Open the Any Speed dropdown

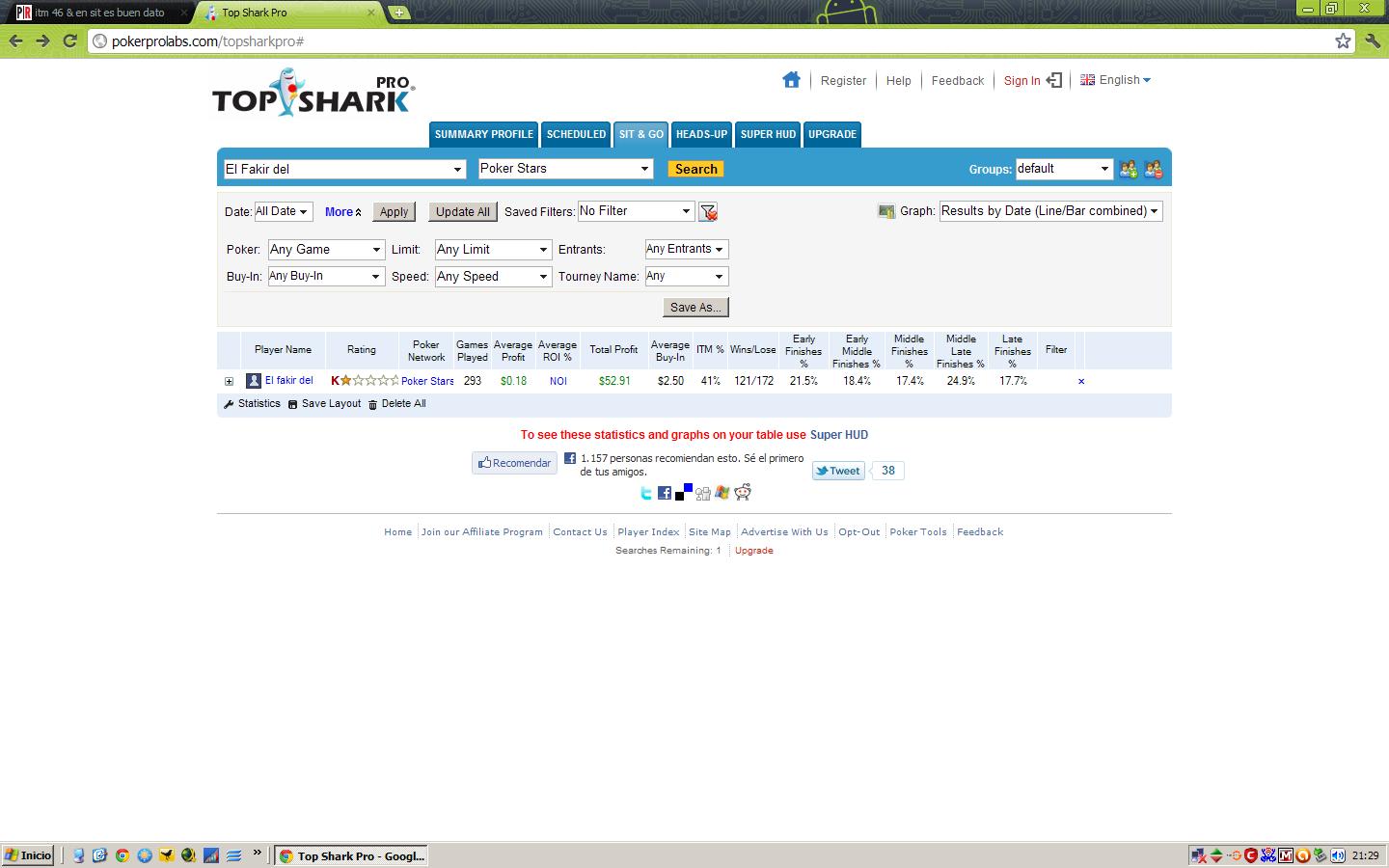tap(493, 277)
